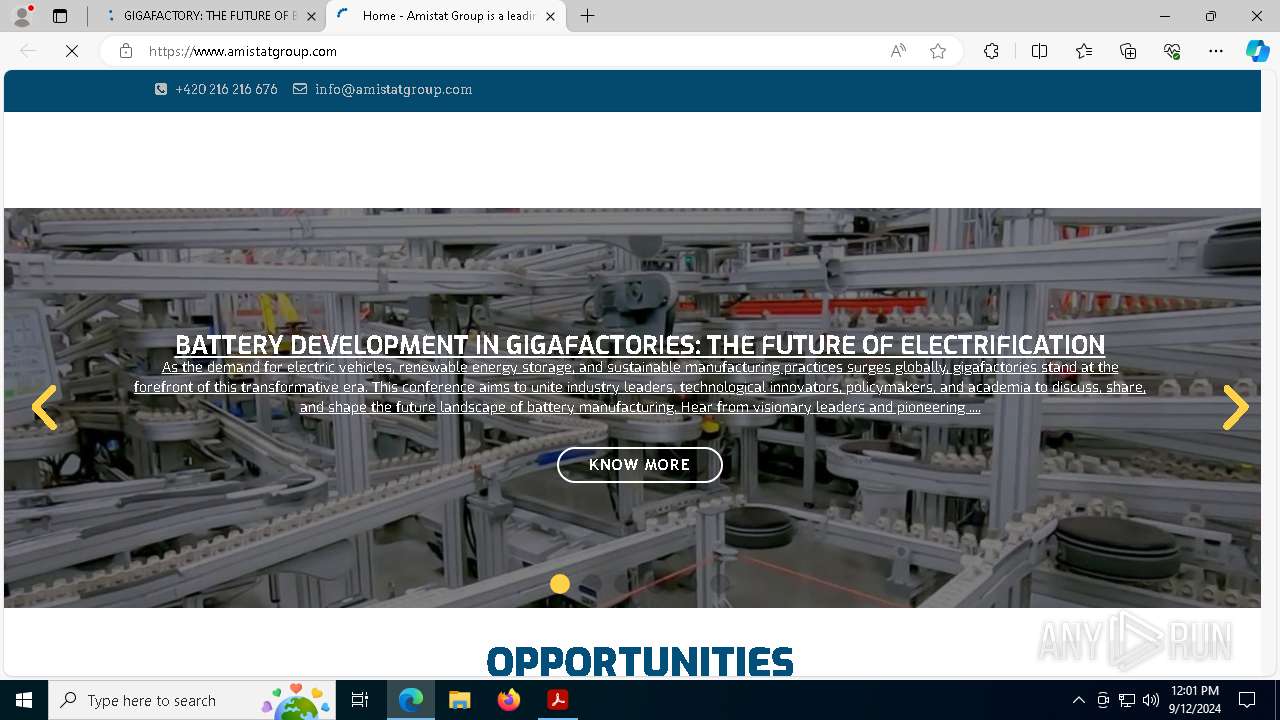Open the volume control tray icon
1280x720 pixels.
[x=1151, y=700]
